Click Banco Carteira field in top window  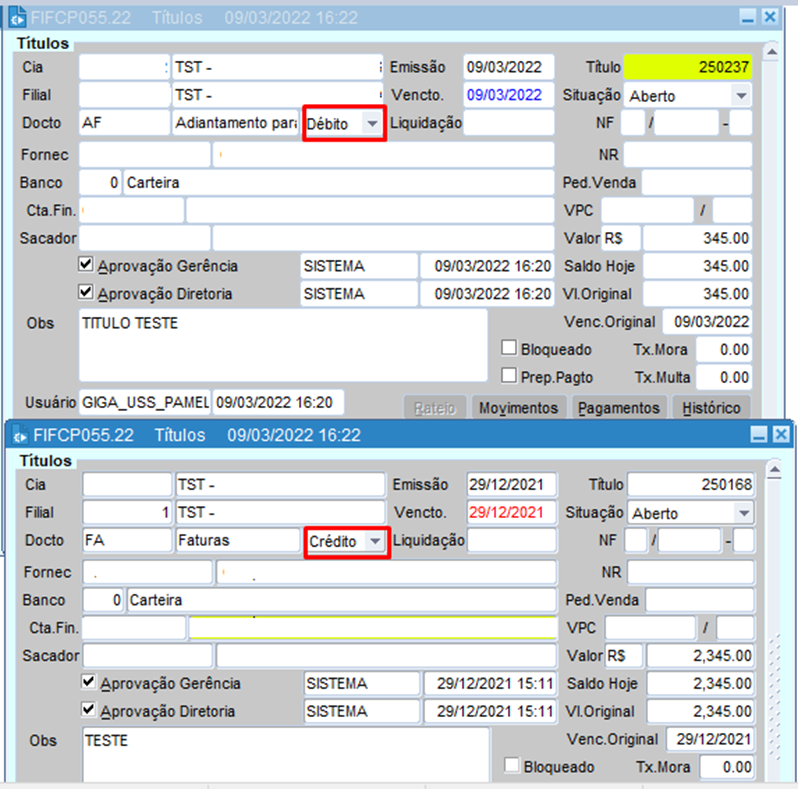(338, 183)
